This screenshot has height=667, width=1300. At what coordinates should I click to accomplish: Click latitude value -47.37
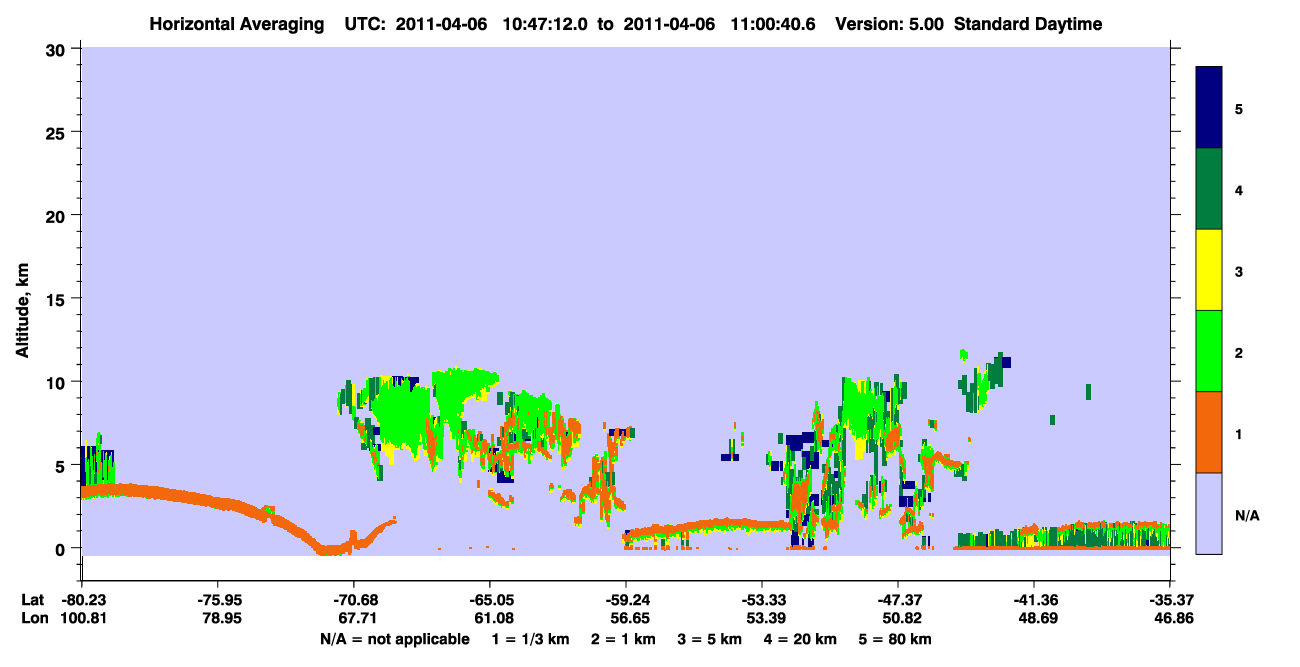[x=897, y=600]
